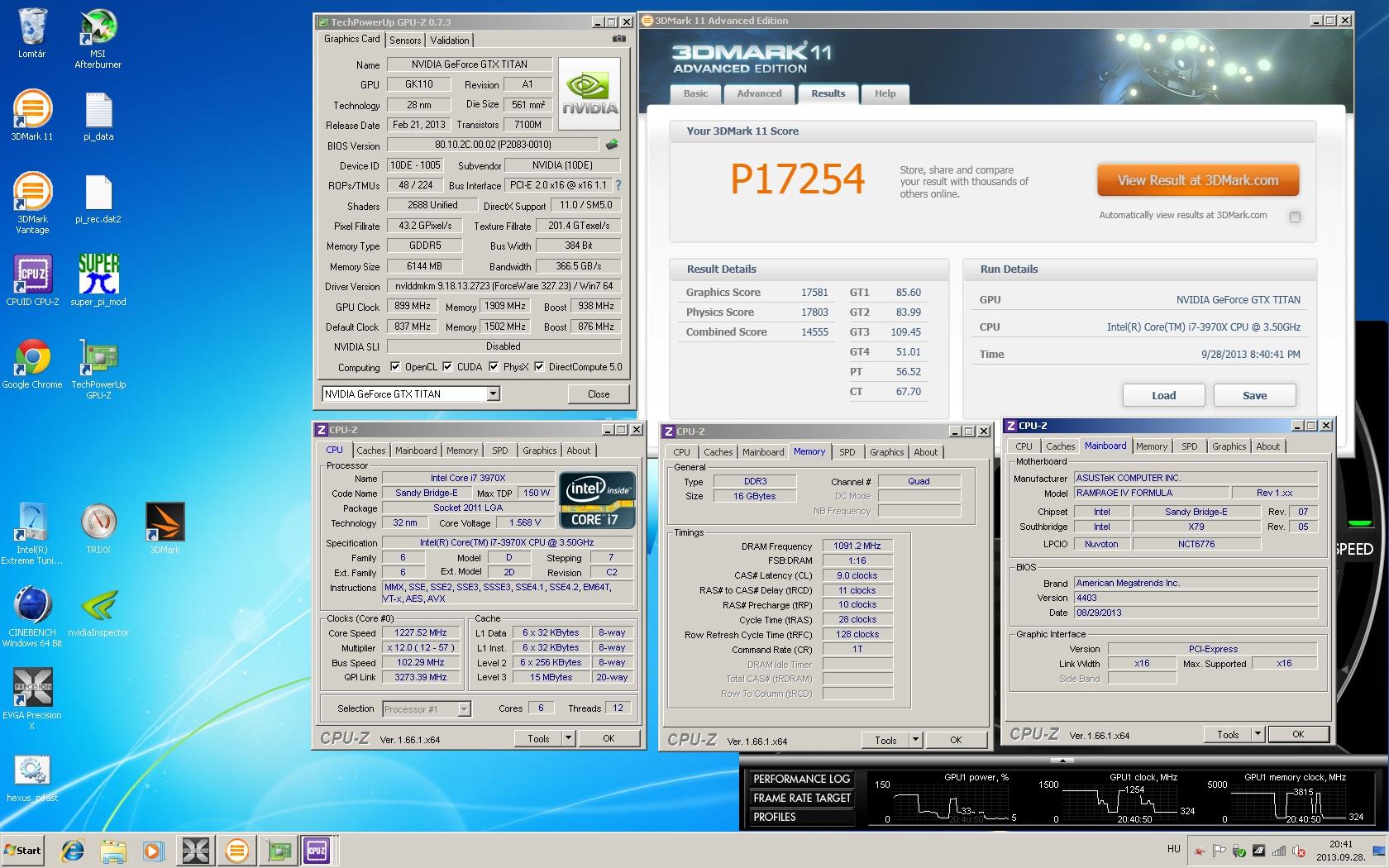This screenshot has width=1389, height=868.
Task: Open Caches tab in CPU-Z processor window
Action: click(370, 451)
